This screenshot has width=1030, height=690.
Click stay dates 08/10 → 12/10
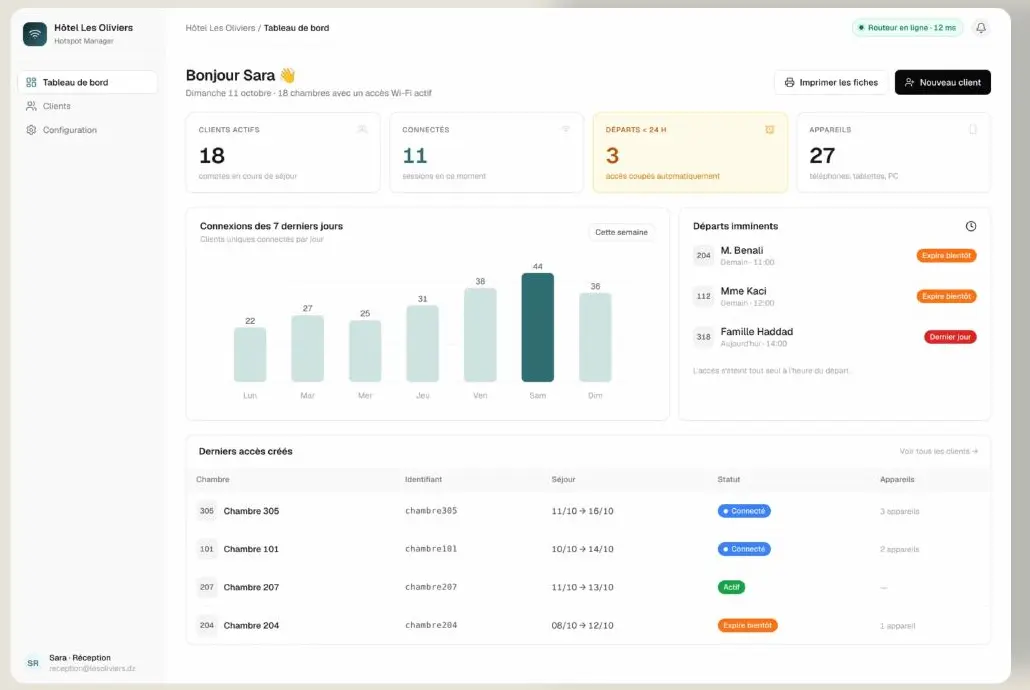click(582, 625)
